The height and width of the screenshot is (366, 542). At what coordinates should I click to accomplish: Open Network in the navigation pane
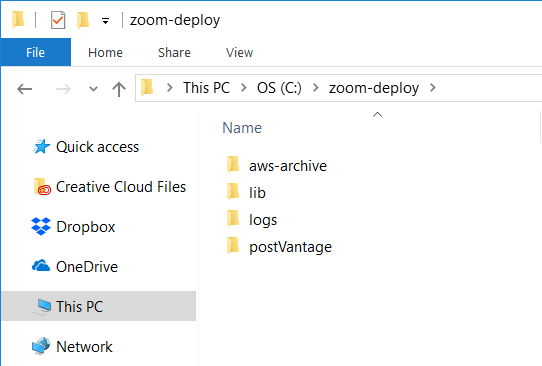(x=72, y=347)
